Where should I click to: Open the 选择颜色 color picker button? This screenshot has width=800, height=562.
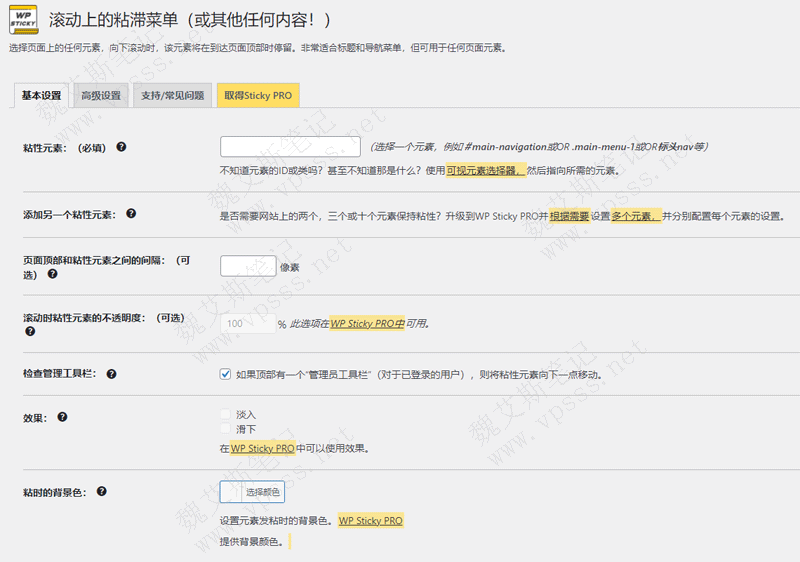tap(252, 492)
